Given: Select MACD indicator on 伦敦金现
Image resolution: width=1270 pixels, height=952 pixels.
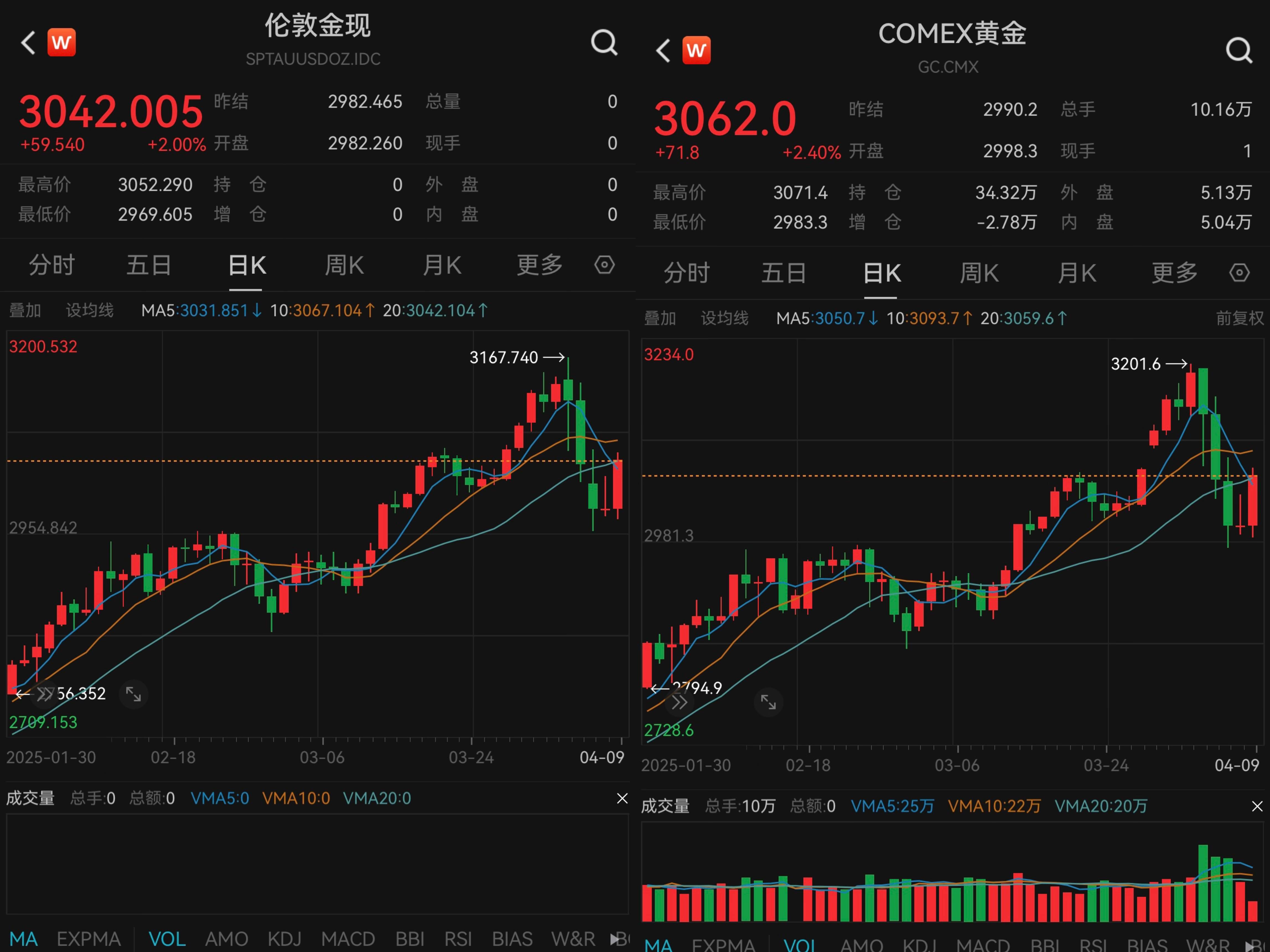Looking at the screenshot, I should 348,939.
